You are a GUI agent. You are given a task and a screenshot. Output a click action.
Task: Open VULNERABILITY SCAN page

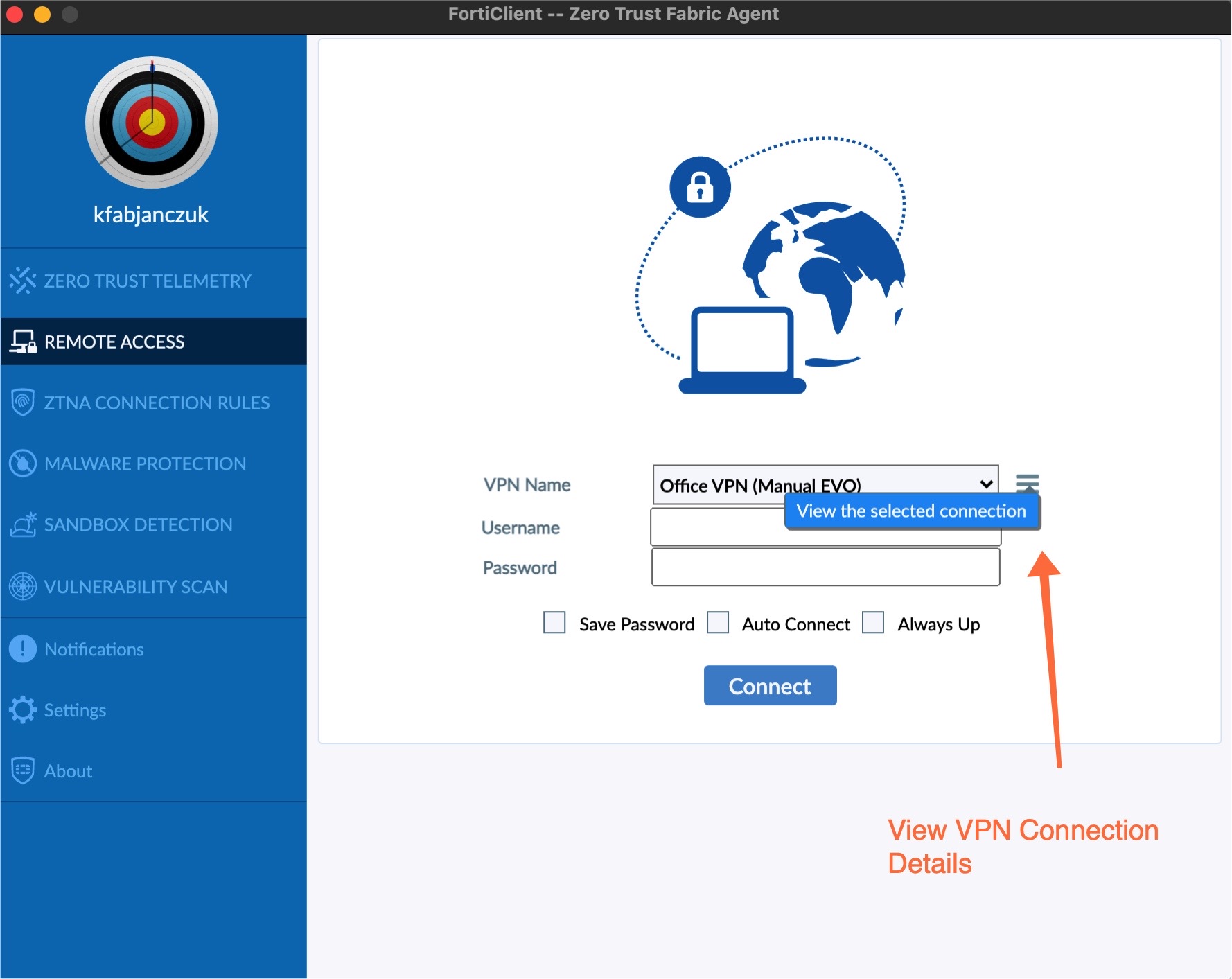tap(154, 586)
